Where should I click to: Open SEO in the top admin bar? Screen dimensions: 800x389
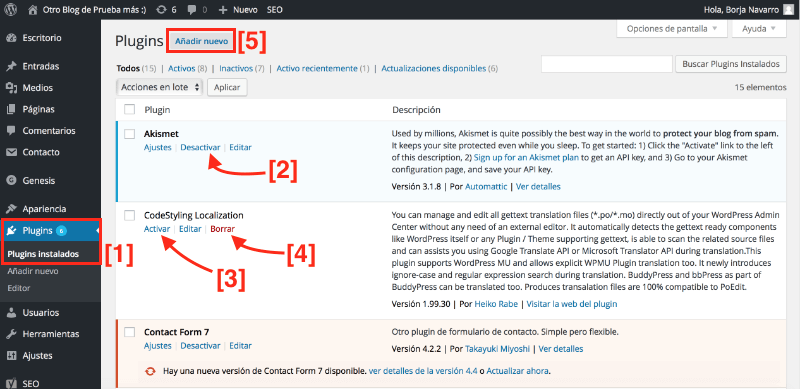(274, 10)
